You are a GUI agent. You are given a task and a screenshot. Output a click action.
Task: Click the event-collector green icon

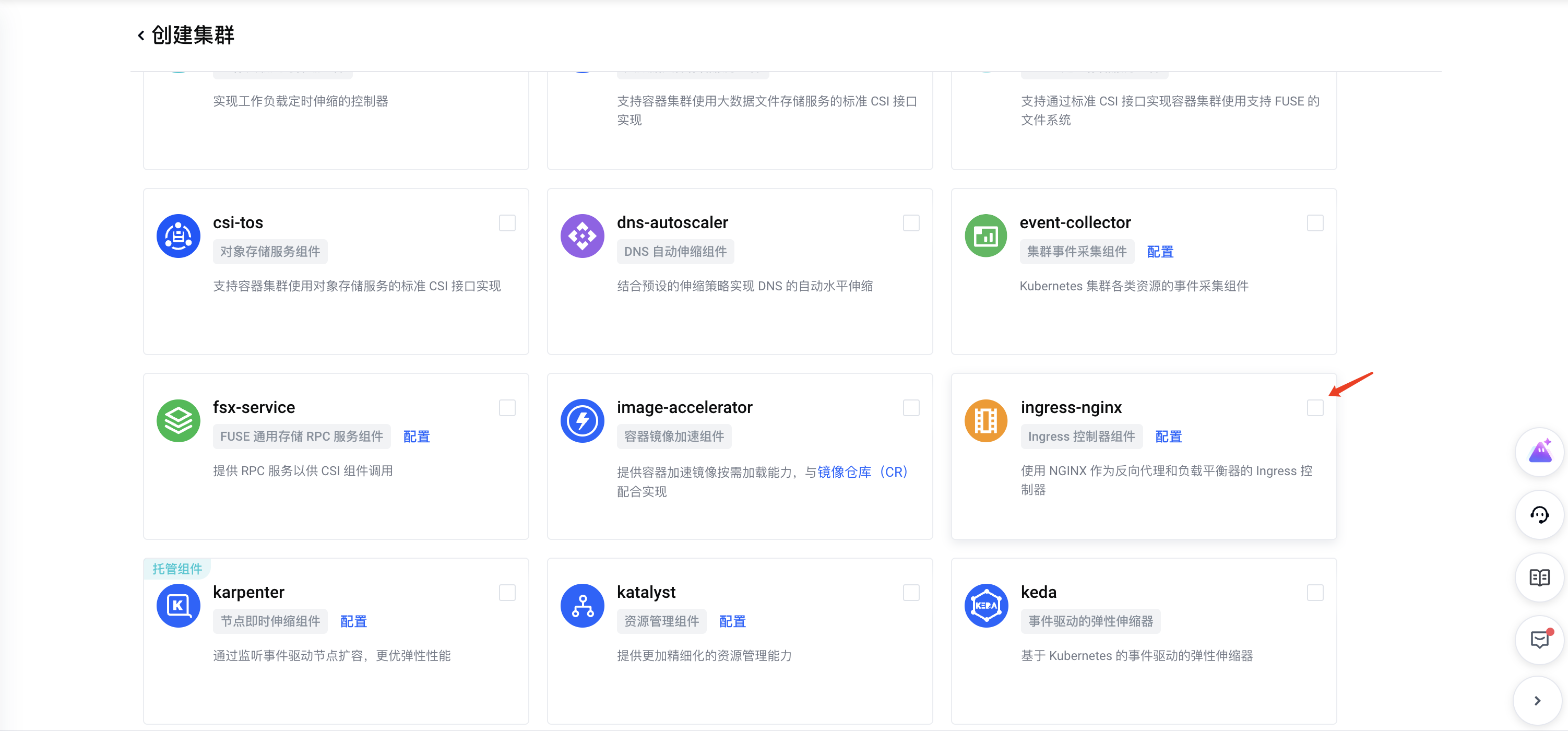coord(985,236)
